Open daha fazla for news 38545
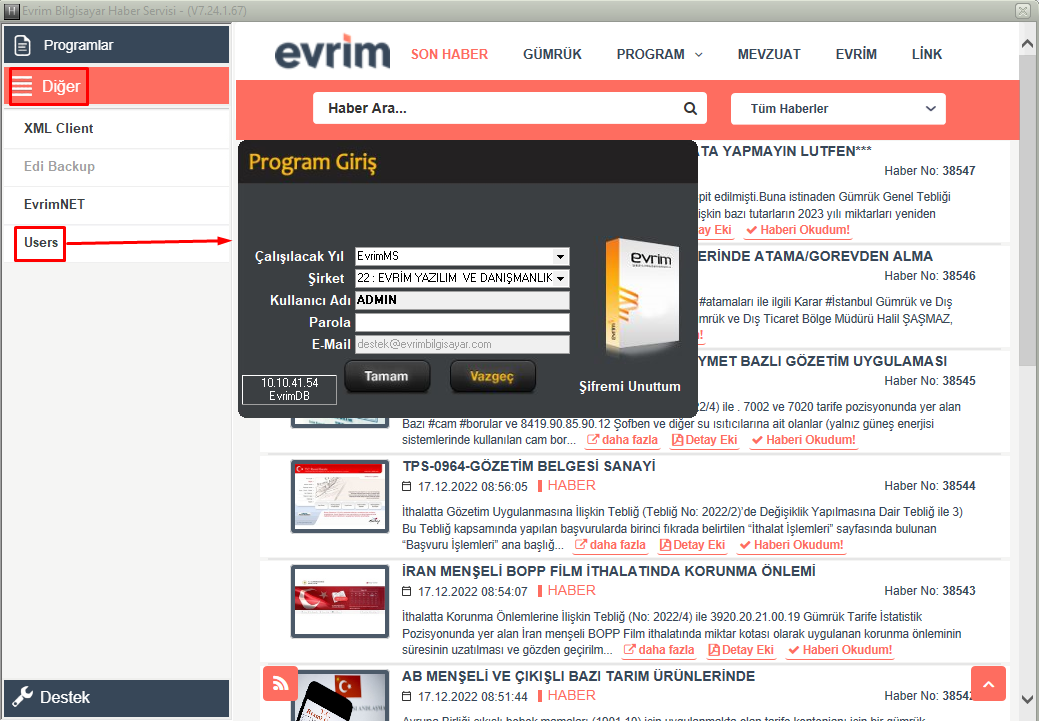The height and width of the screenshot is (721, 1039). [622, 440]
